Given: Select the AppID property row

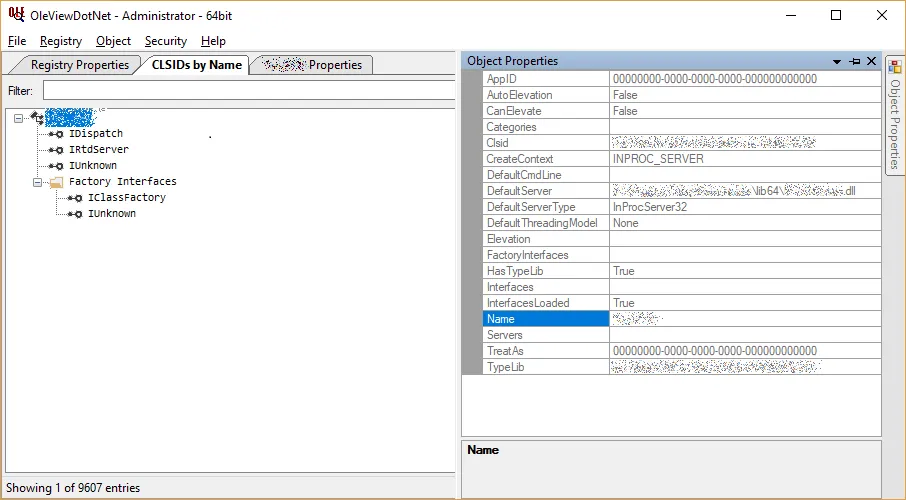Looking at the screenshot, I should click(682, 79).
